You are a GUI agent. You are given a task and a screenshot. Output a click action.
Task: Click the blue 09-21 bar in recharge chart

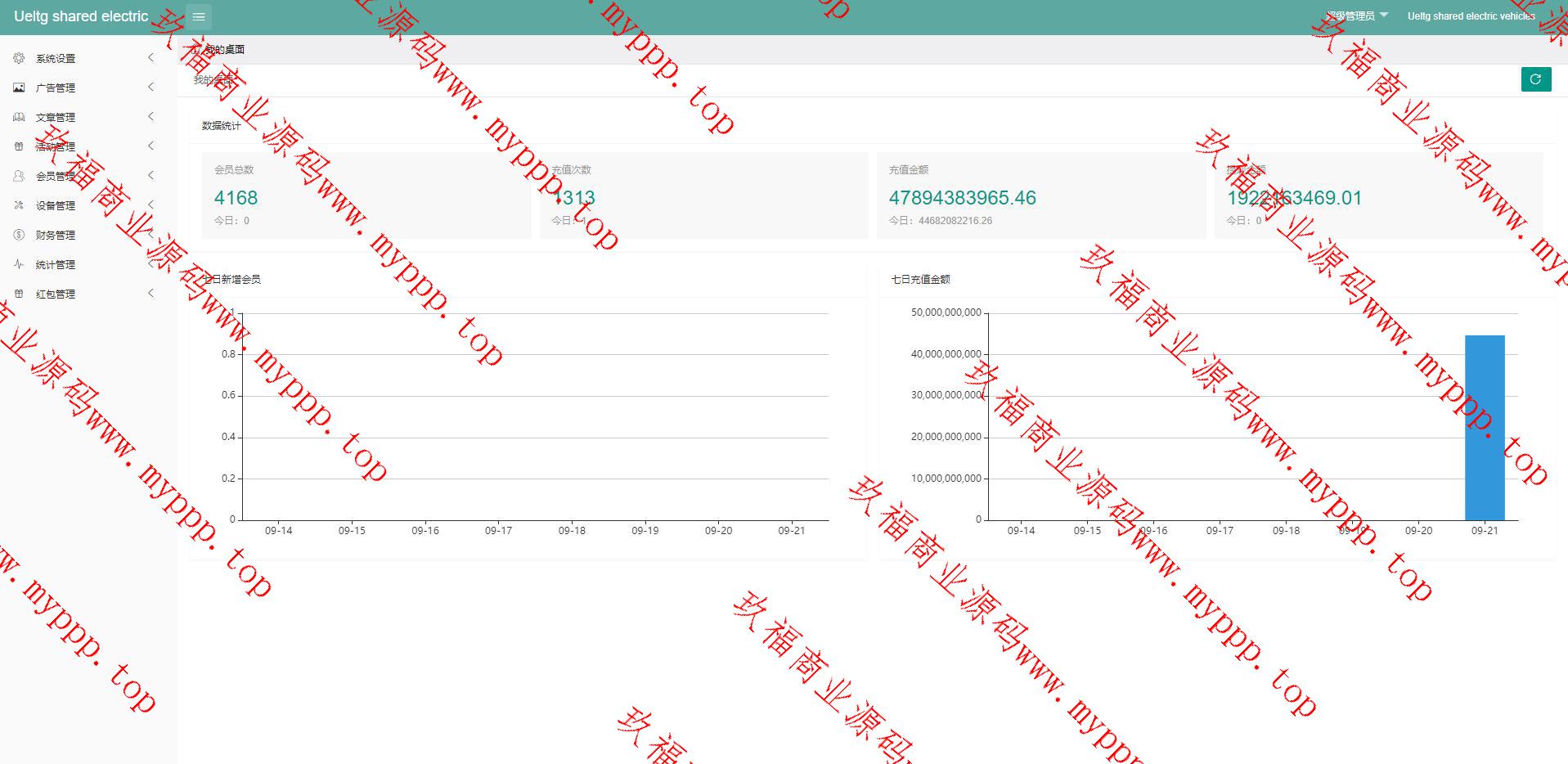(1485, 428)
